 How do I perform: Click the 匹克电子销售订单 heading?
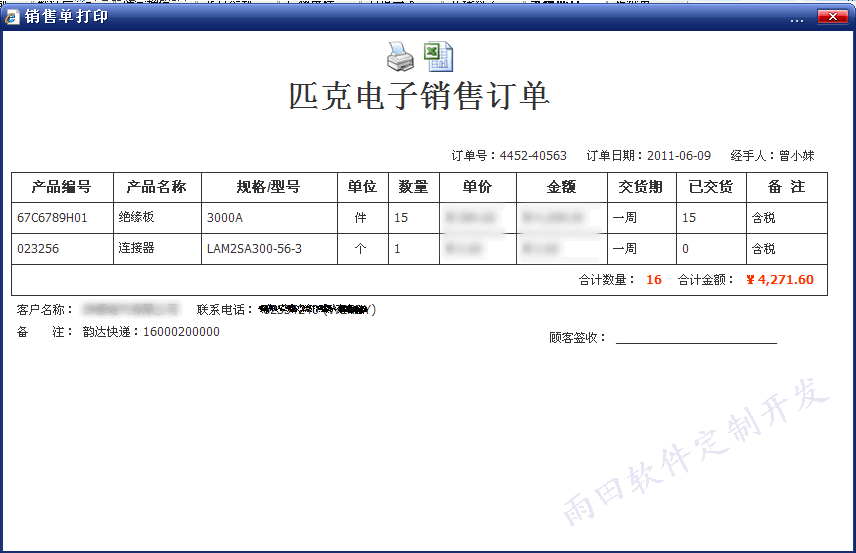419,97
